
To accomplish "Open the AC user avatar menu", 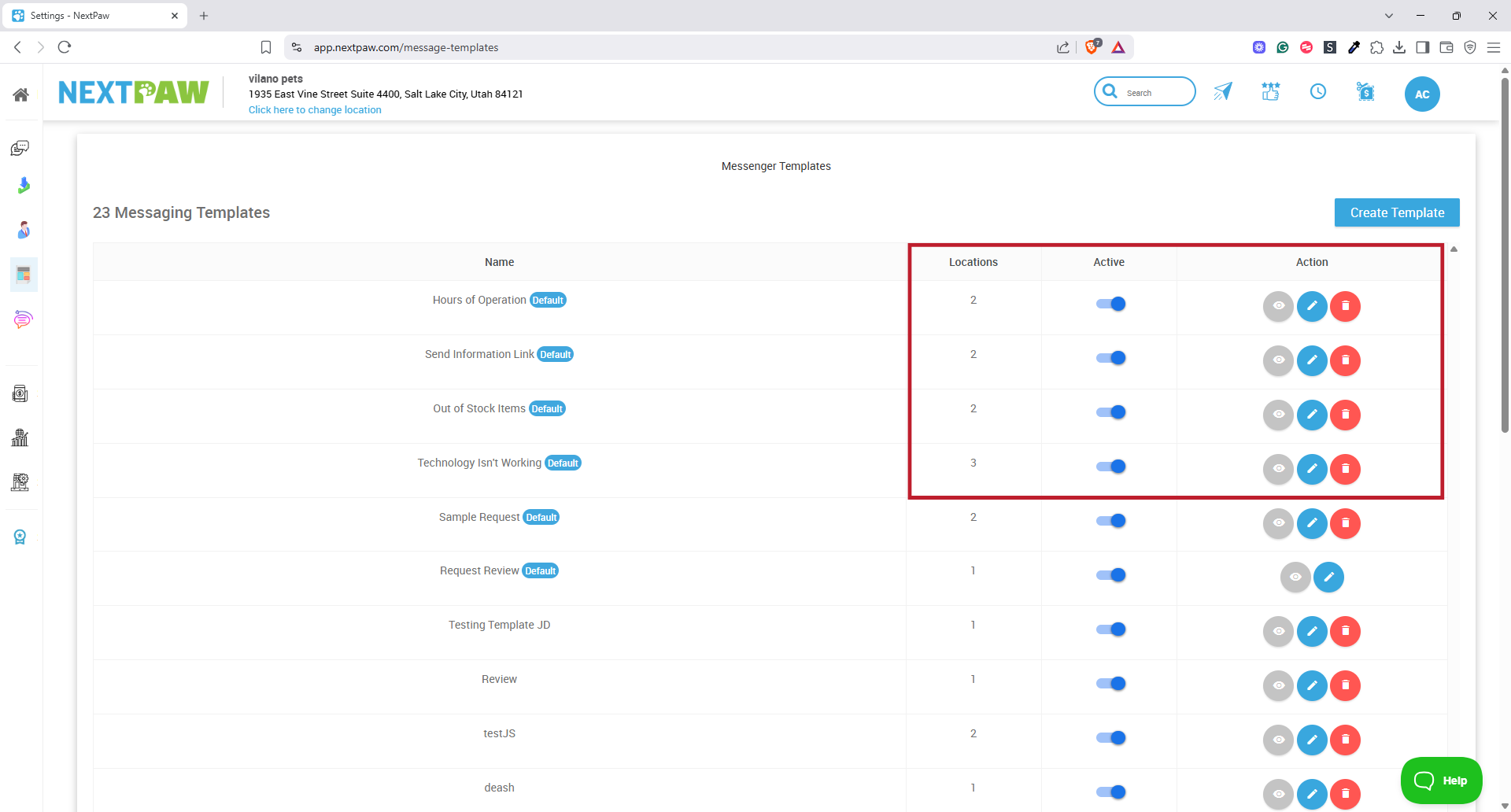I will click(1422, 94).
